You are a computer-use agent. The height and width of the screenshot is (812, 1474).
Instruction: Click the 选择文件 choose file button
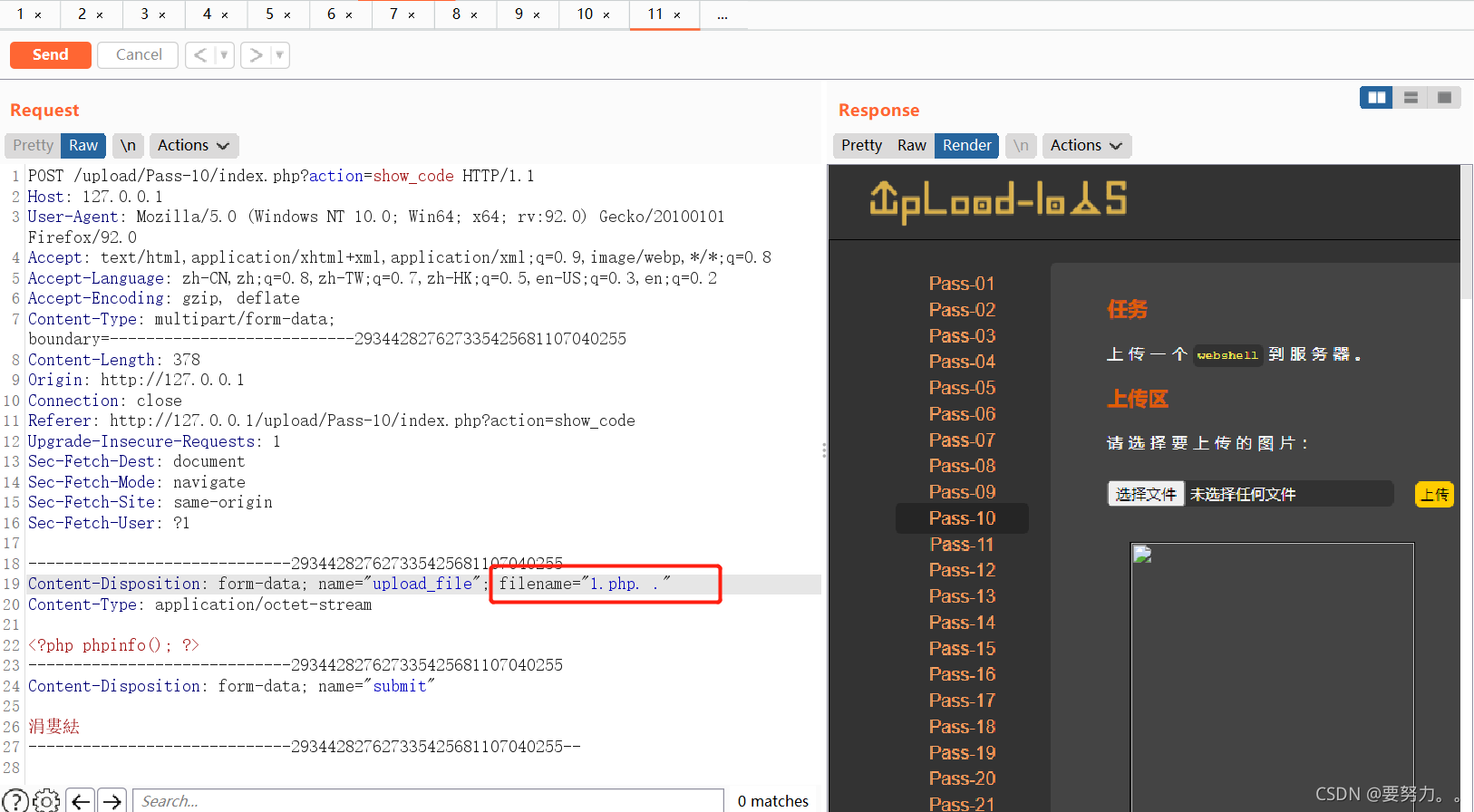pos(1146,494)
